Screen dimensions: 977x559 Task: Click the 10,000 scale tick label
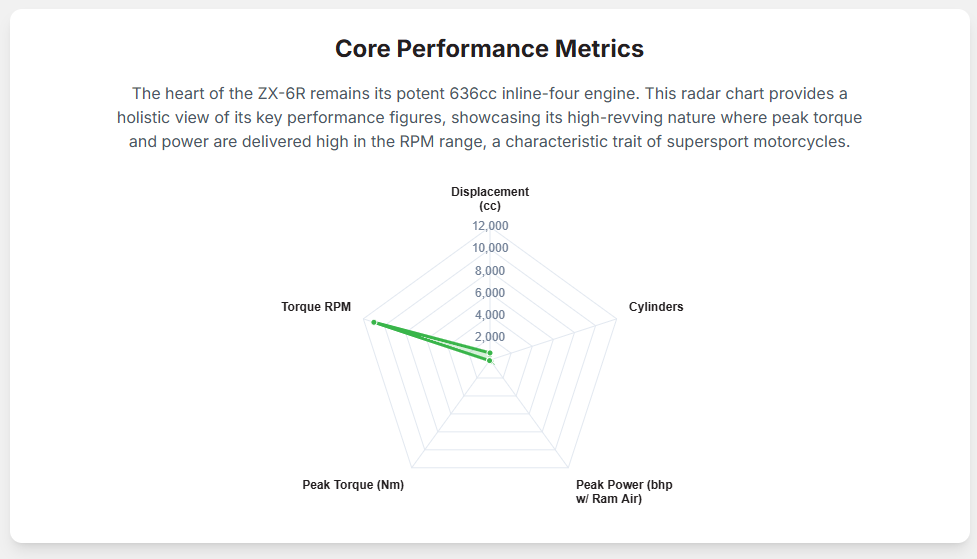490,248
